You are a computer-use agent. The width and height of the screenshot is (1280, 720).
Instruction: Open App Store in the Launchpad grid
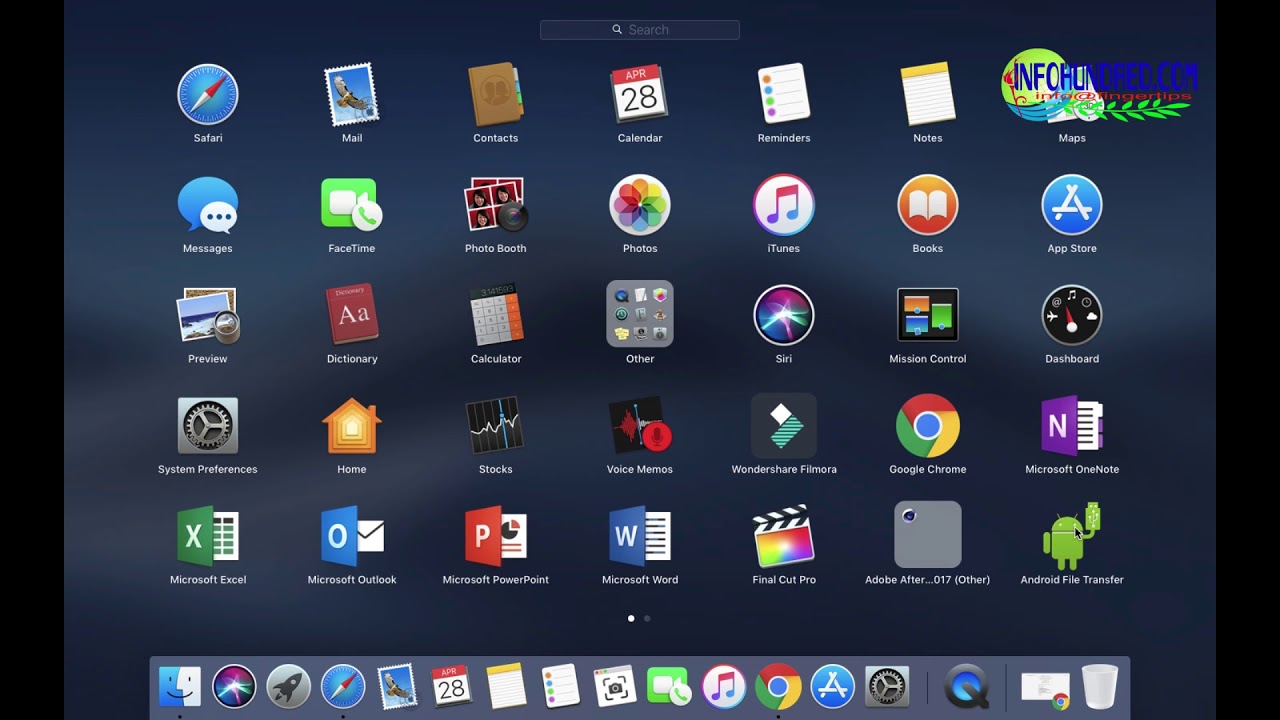click(1072, 205)
